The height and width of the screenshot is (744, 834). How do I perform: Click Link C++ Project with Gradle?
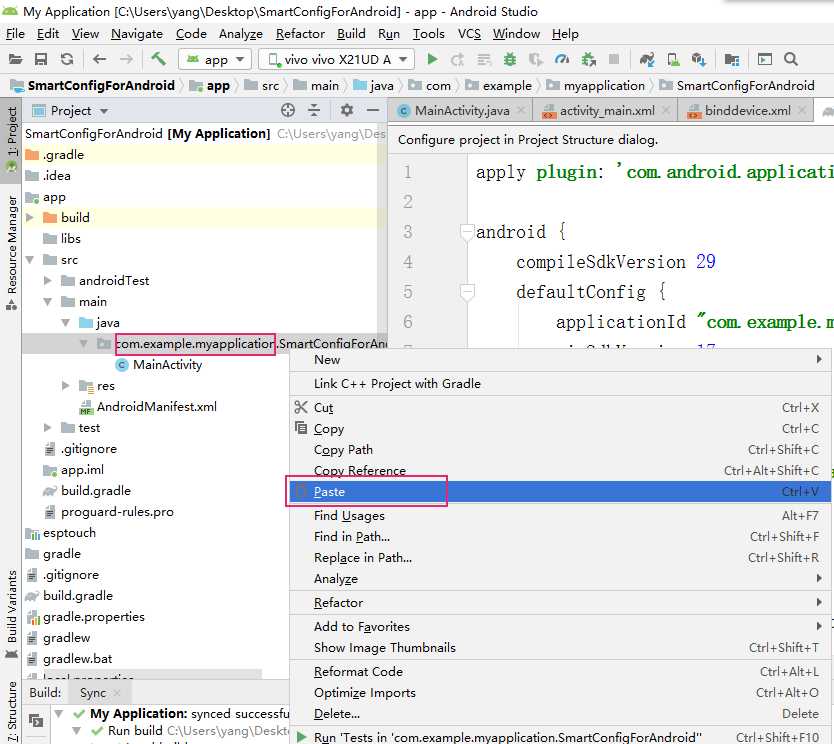560,383
